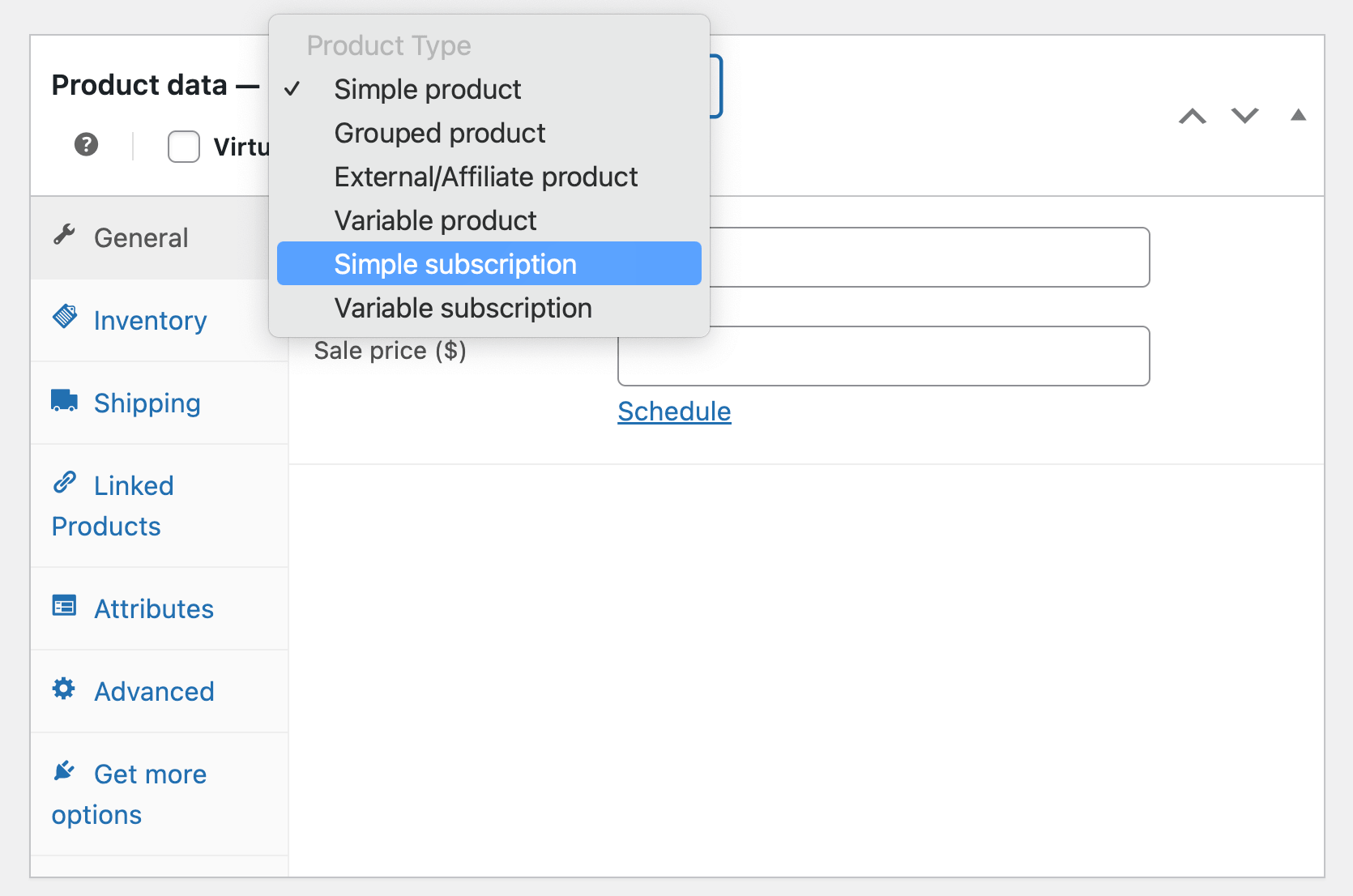The height and width of the screenshot is (896, 1353).
Task: Collapse the panel using the small triangle
Action: (x=1298, y=116)
